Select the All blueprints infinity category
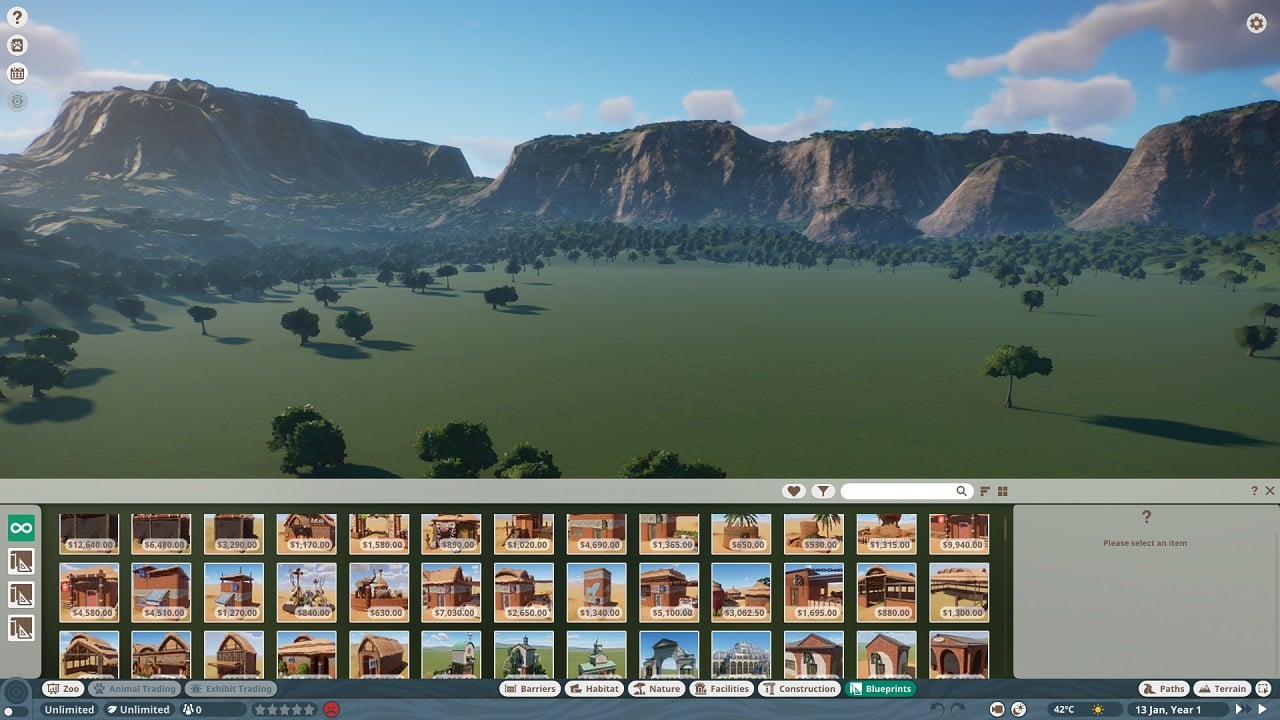Screen dimensions: 1280x720 (x=21, y=528)
